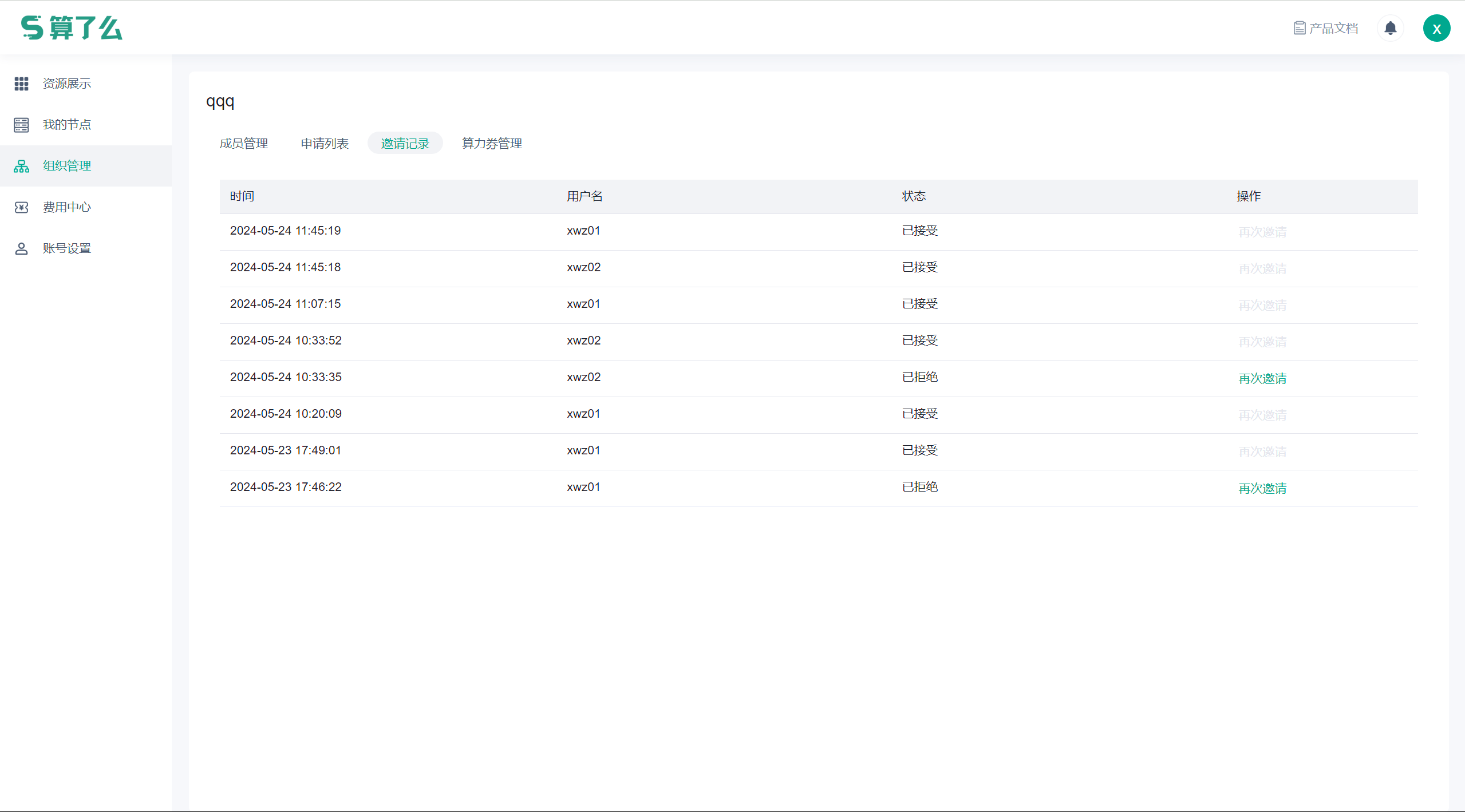Open the 算力券管理 tab

click(492, 144)
